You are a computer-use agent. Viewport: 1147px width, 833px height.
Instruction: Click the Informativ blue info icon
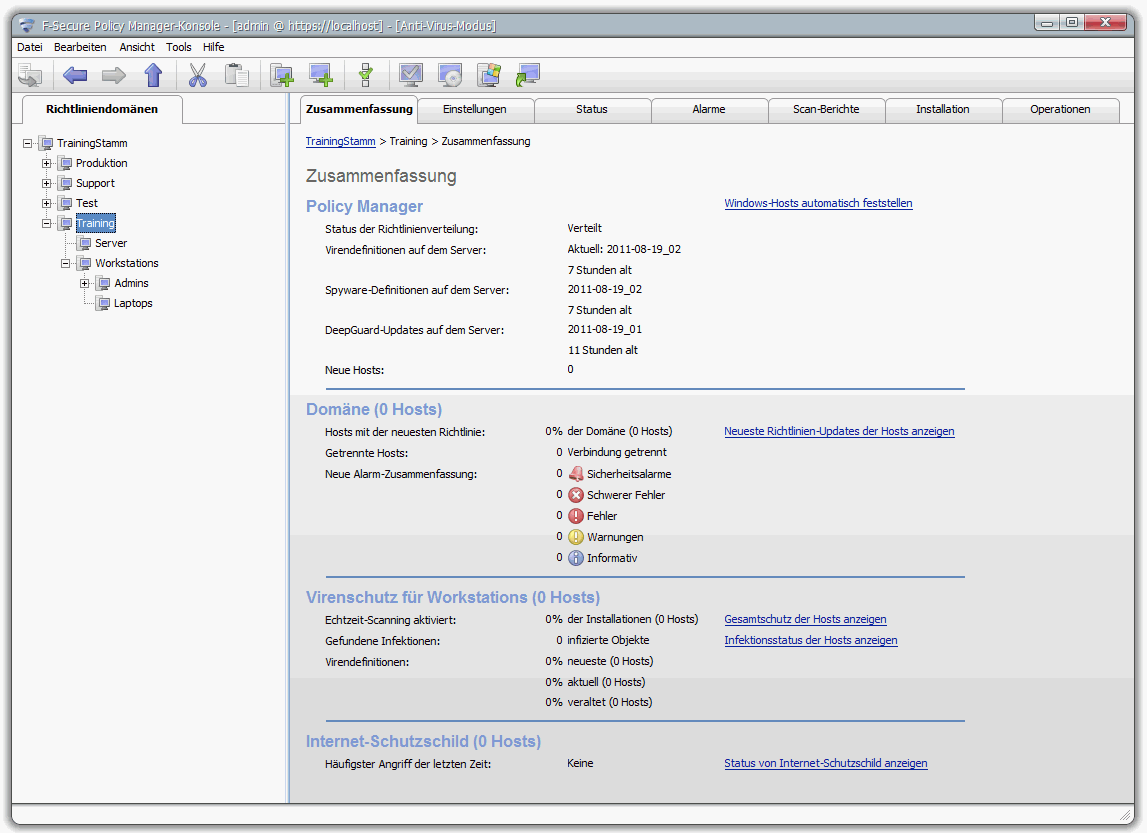click(x=576, y=558)
